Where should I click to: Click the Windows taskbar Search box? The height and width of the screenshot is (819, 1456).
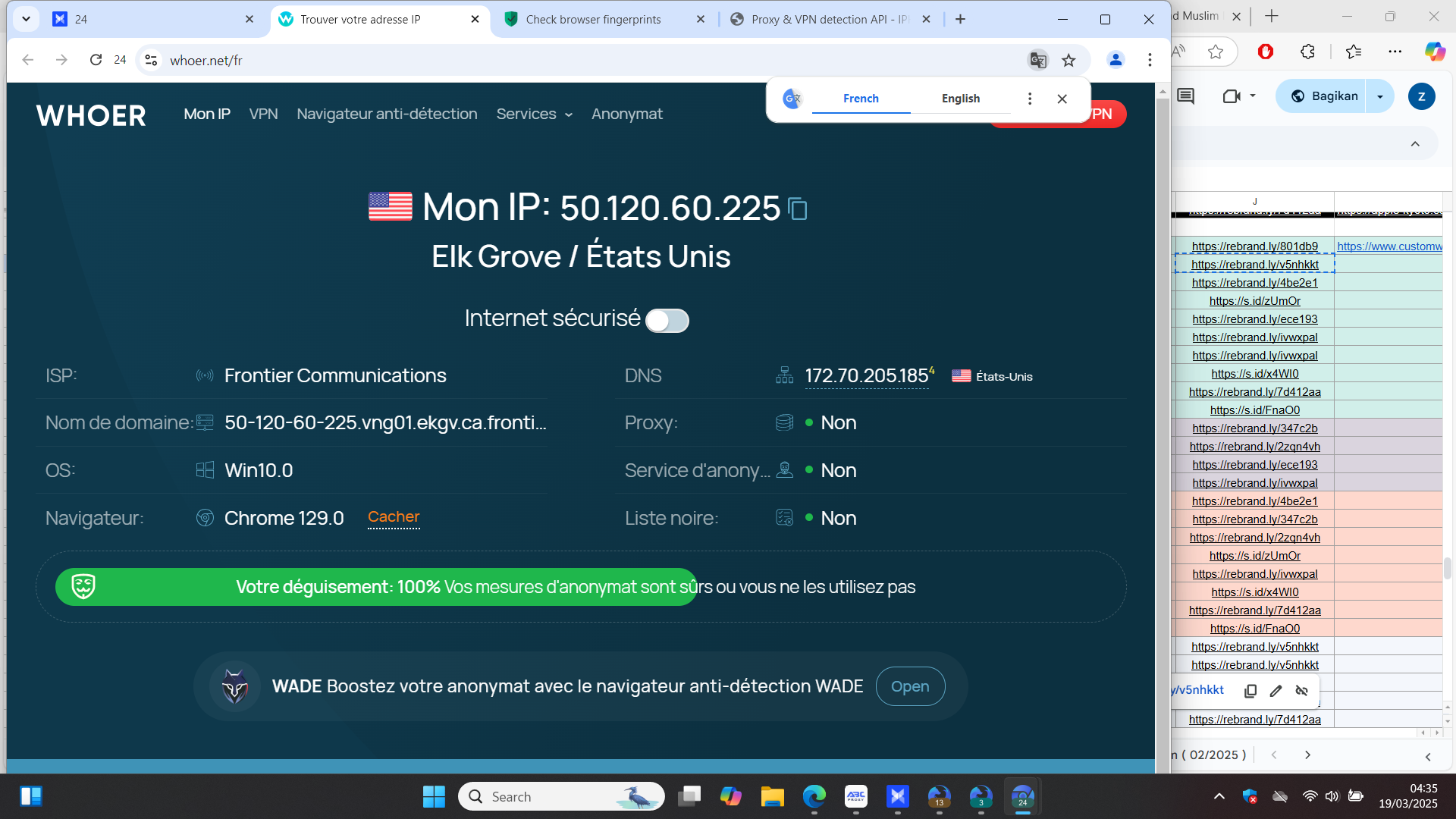point(561,796)
